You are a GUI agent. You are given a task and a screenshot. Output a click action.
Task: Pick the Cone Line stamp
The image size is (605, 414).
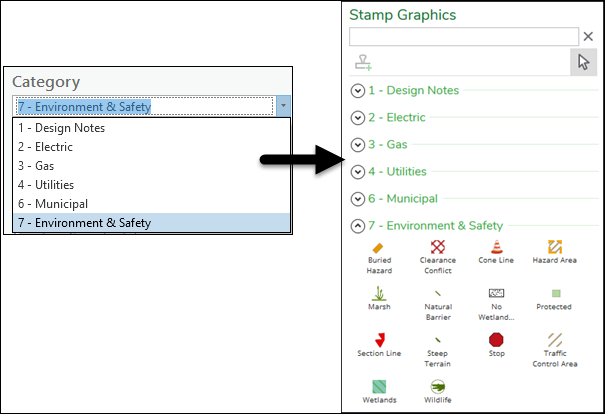pos(496,252)
